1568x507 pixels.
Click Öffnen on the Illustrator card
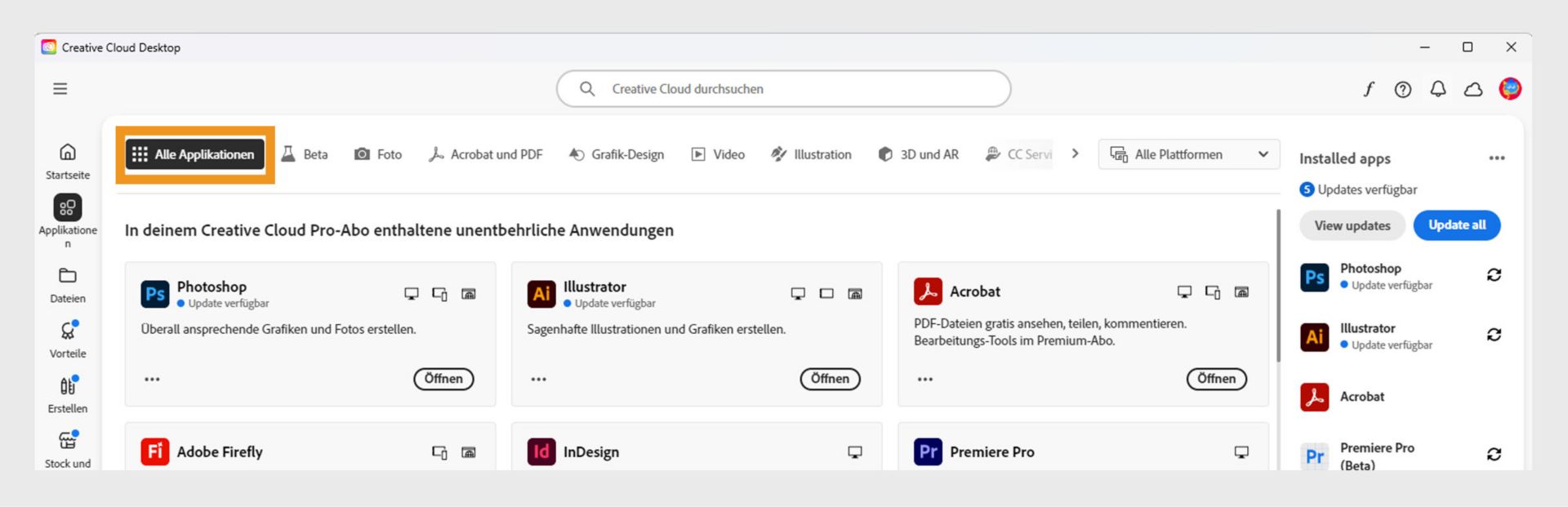coord(830,379)
